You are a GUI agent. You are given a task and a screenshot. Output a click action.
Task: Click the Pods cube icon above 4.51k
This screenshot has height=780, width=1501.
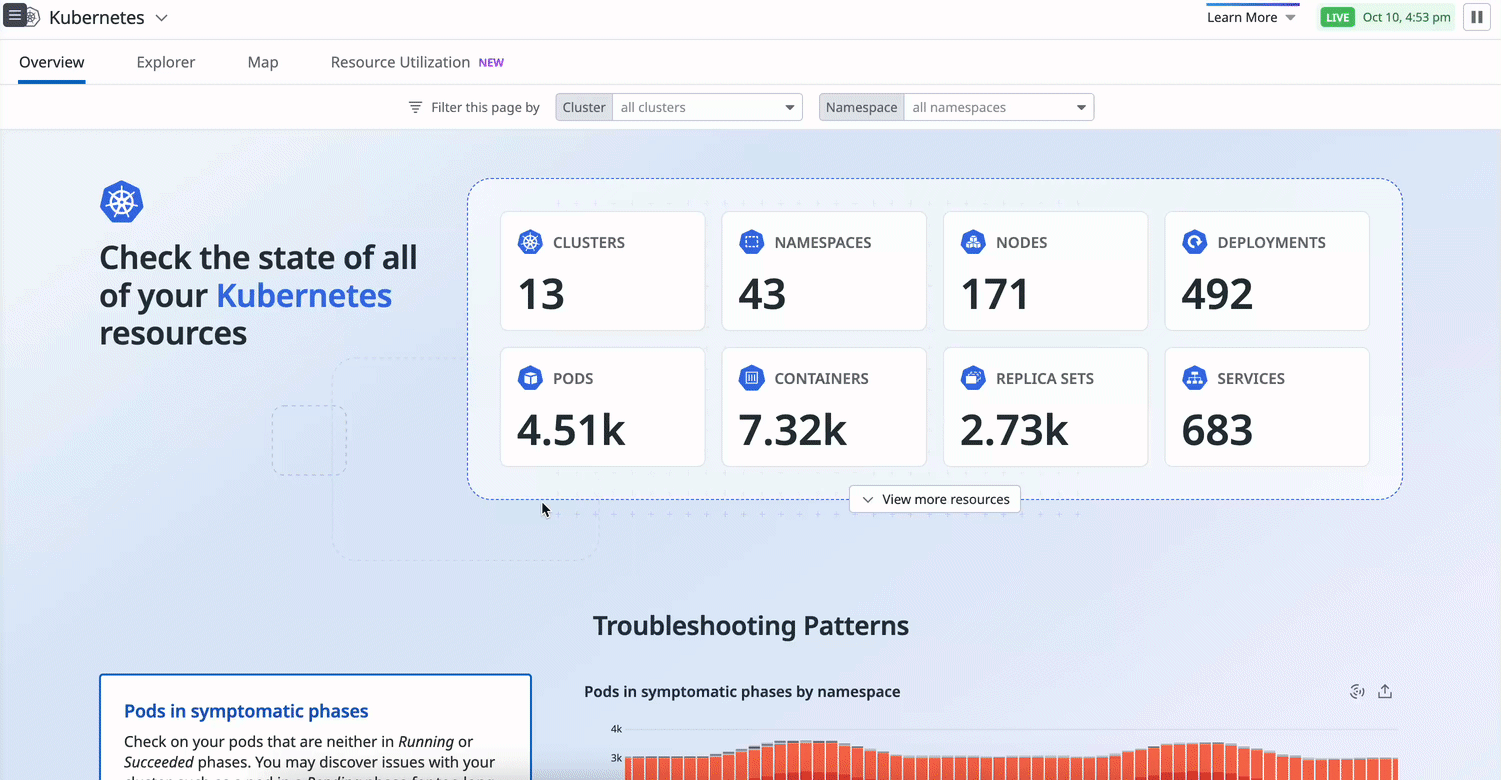[x=530, y=377]
